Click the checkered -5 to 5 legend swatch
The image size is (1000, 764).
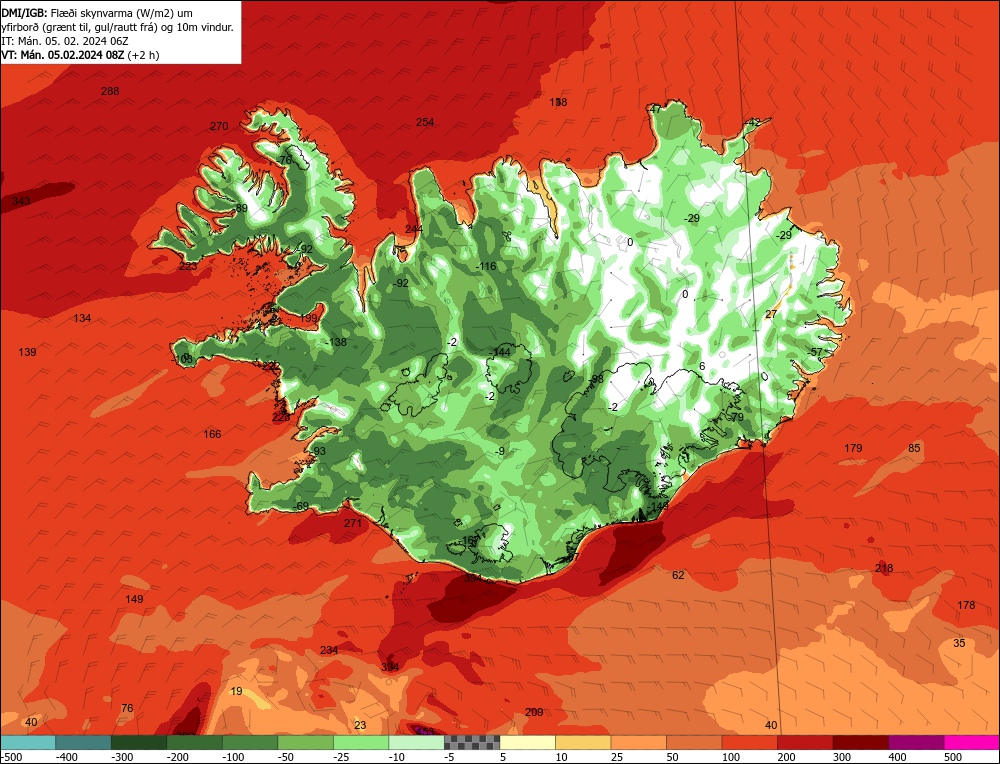pos(472,742)
